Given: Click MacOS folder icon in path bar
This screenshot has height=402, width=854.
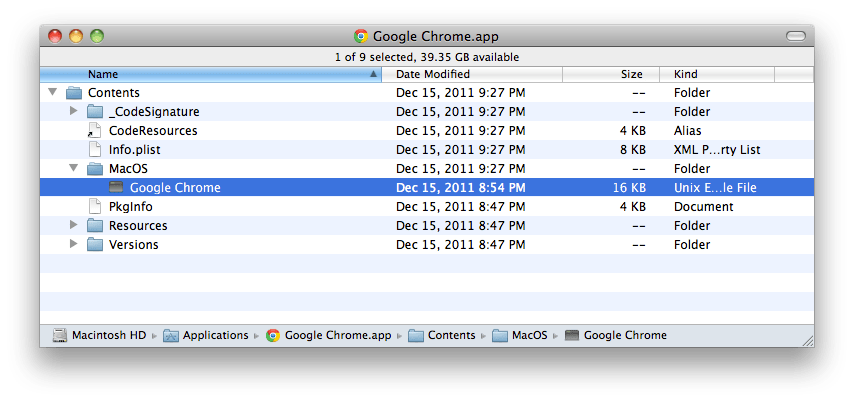Looking at the screenshot, I should pos(500,336).
